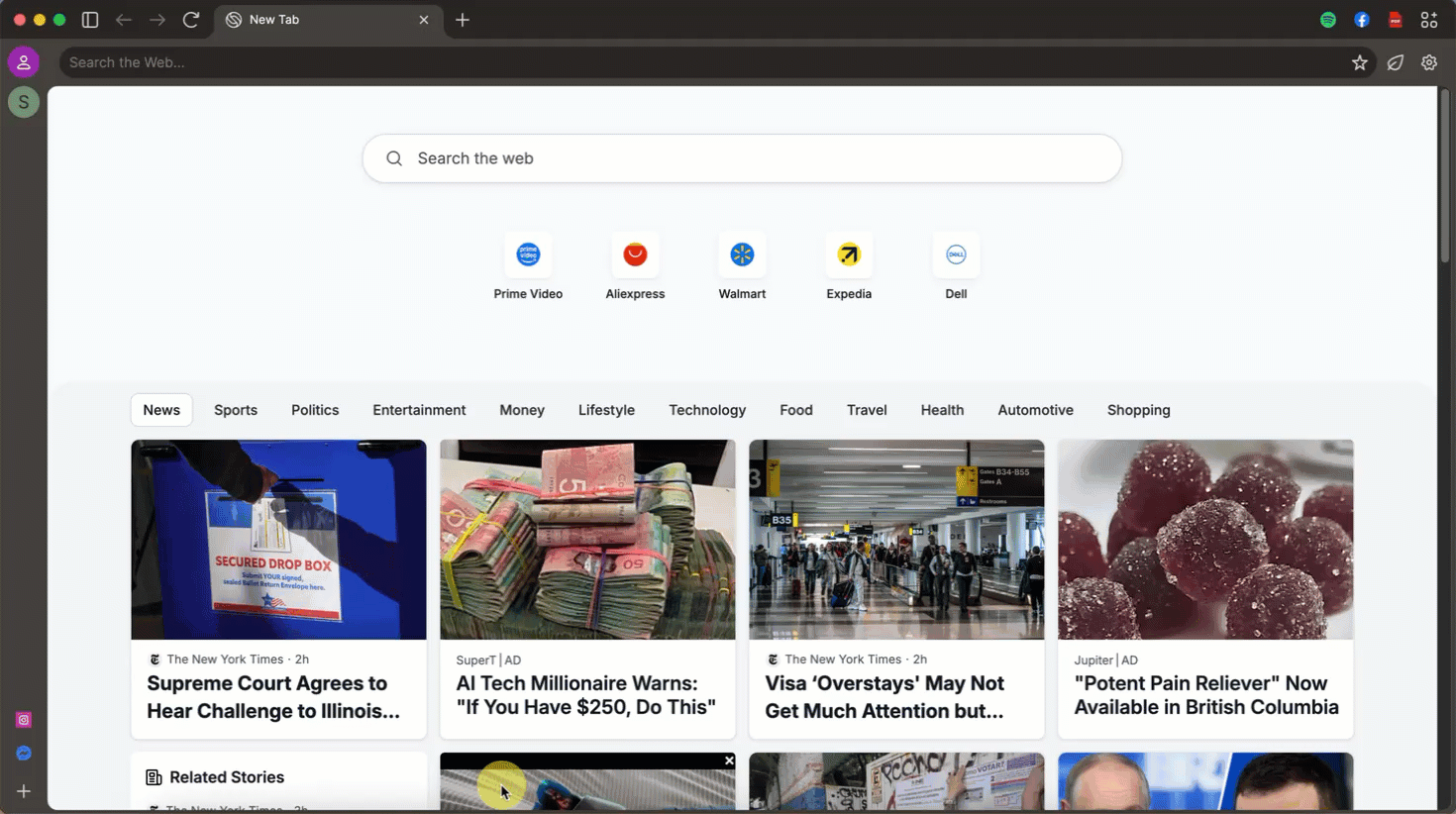The width and height of the screenshot is (1456, 814).
Task: Open the Messenger sidebar shortcut
Action: pyautogui.click(x=24, y=754)
